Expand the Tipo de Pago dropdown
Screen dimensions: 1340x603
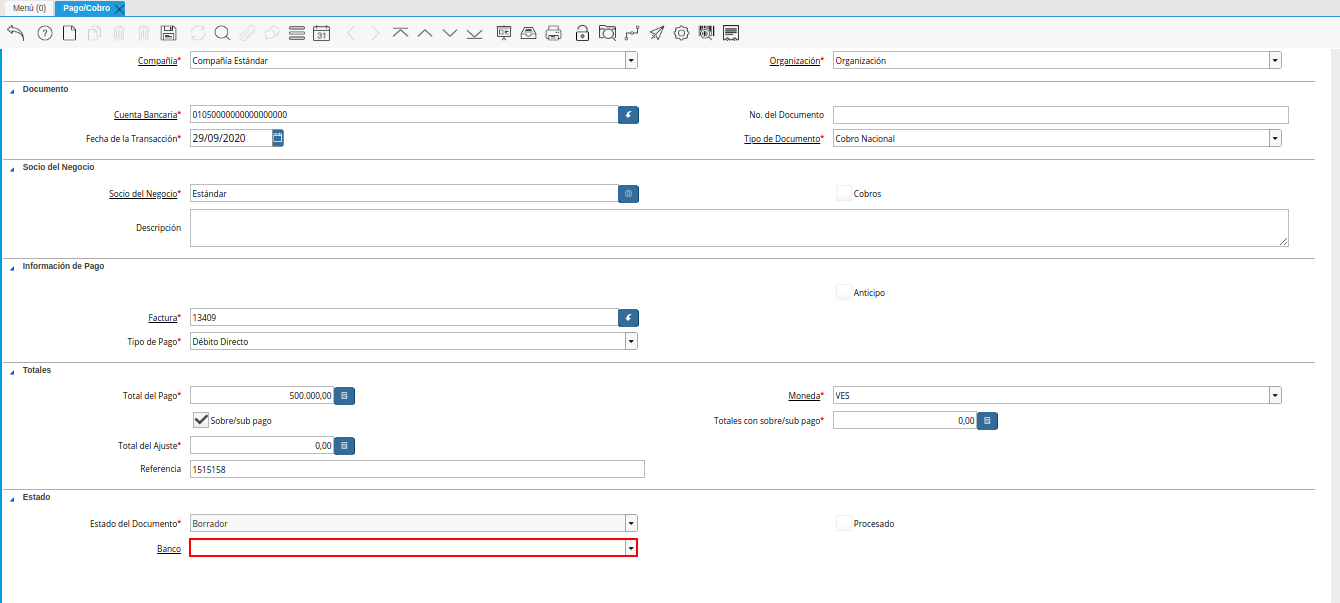pyautogui.click(x=631, y=342)
